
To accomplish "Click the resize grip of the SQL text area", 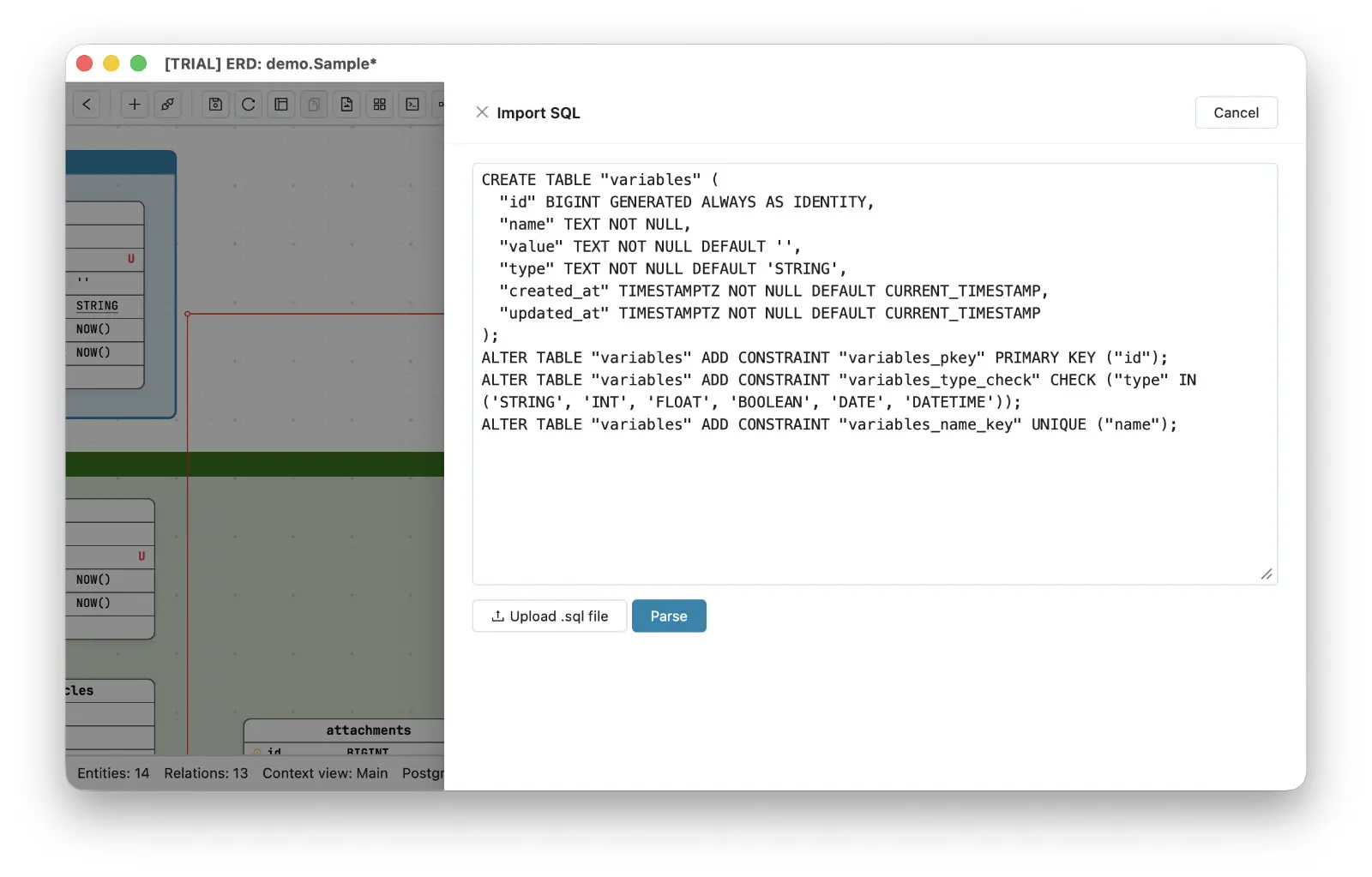I will coord(1267,574).
